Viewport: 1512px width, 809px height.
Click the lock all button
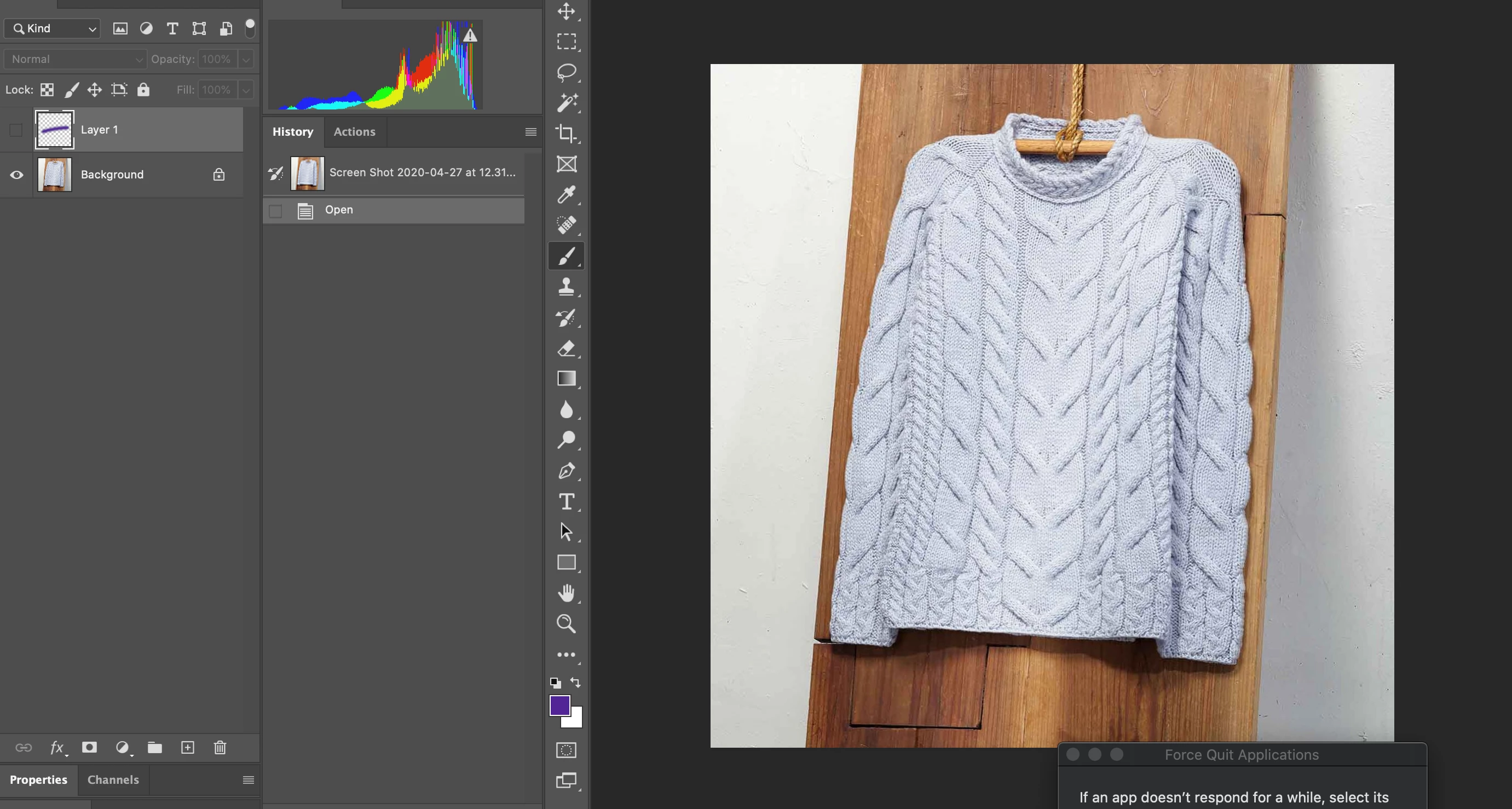pyautogui.click(x=143, y=90)
